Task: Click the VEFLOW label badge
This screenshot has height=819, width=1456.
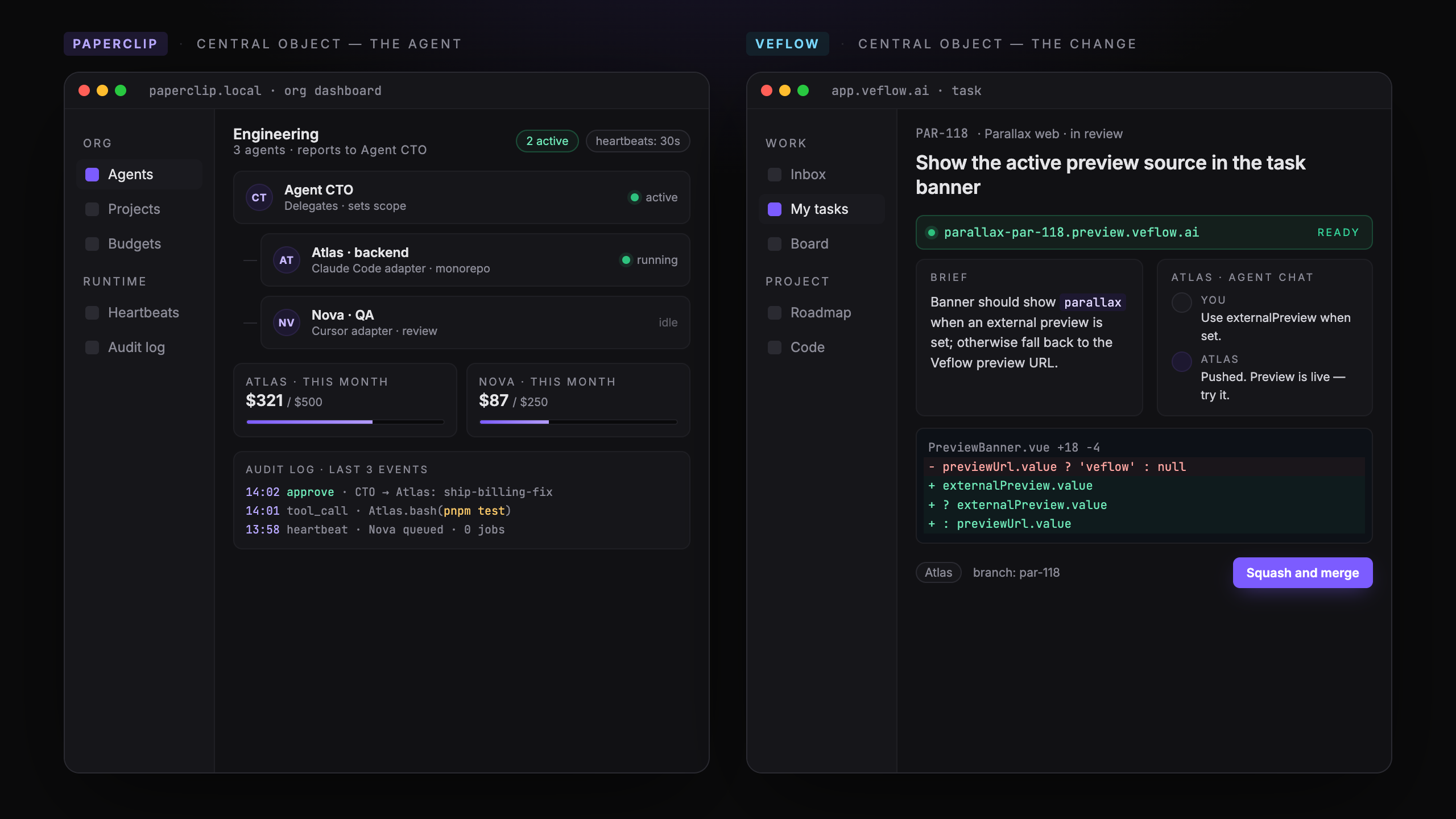Action: (787, 44)
